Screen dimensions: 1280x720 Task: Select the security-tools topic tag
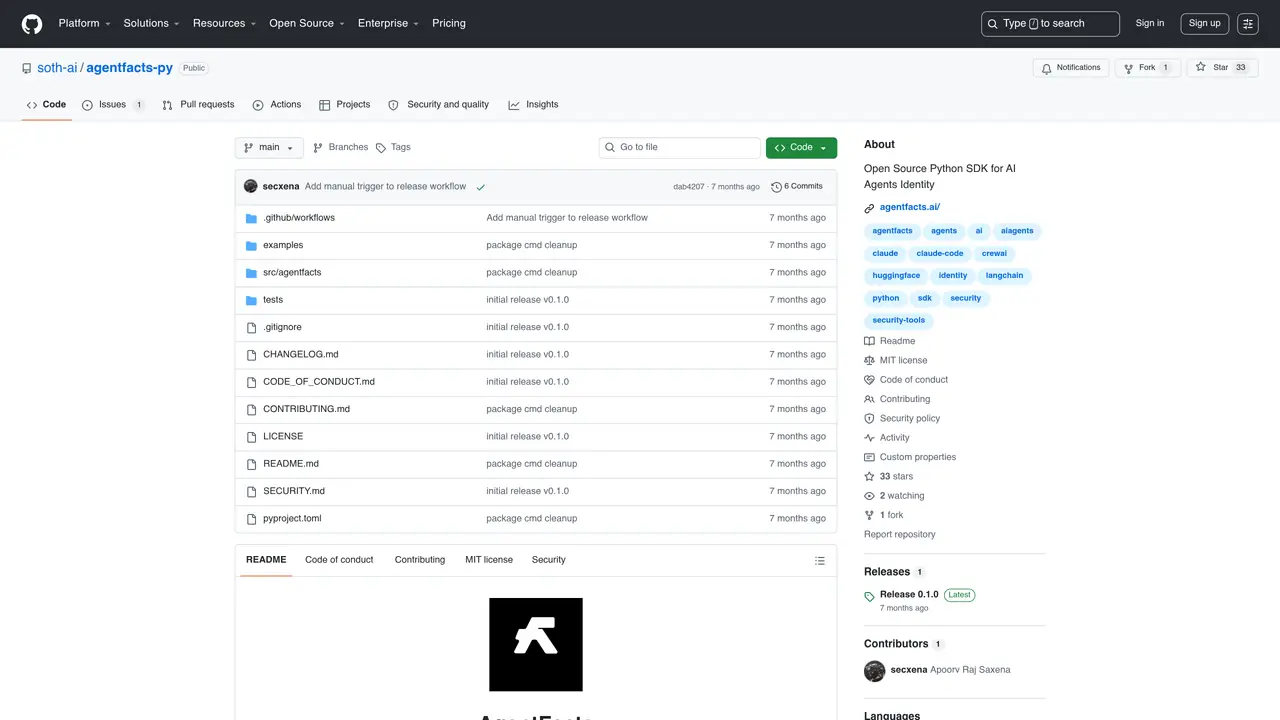[x=899, y=321]
